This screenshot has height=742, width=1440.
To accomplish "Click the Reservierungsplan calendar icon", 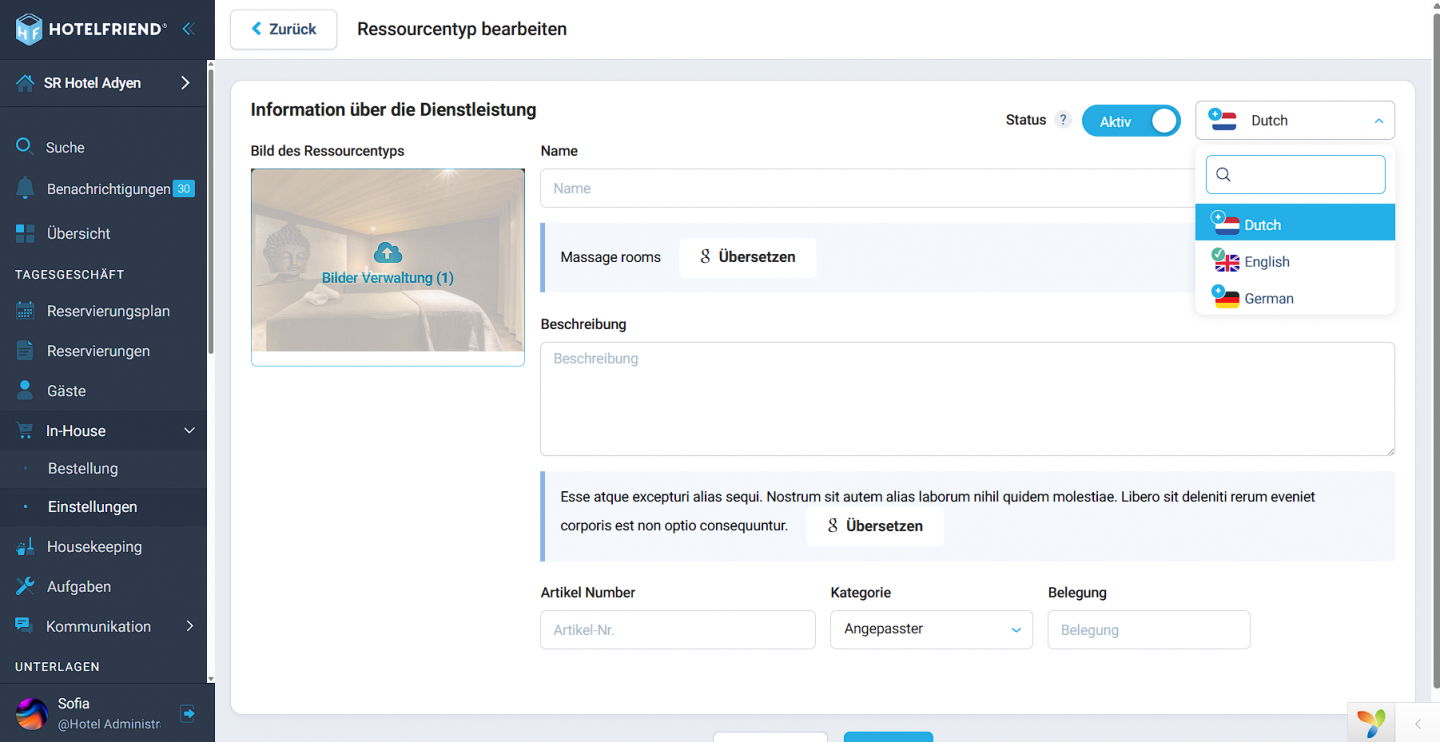I will pos(25,311).
